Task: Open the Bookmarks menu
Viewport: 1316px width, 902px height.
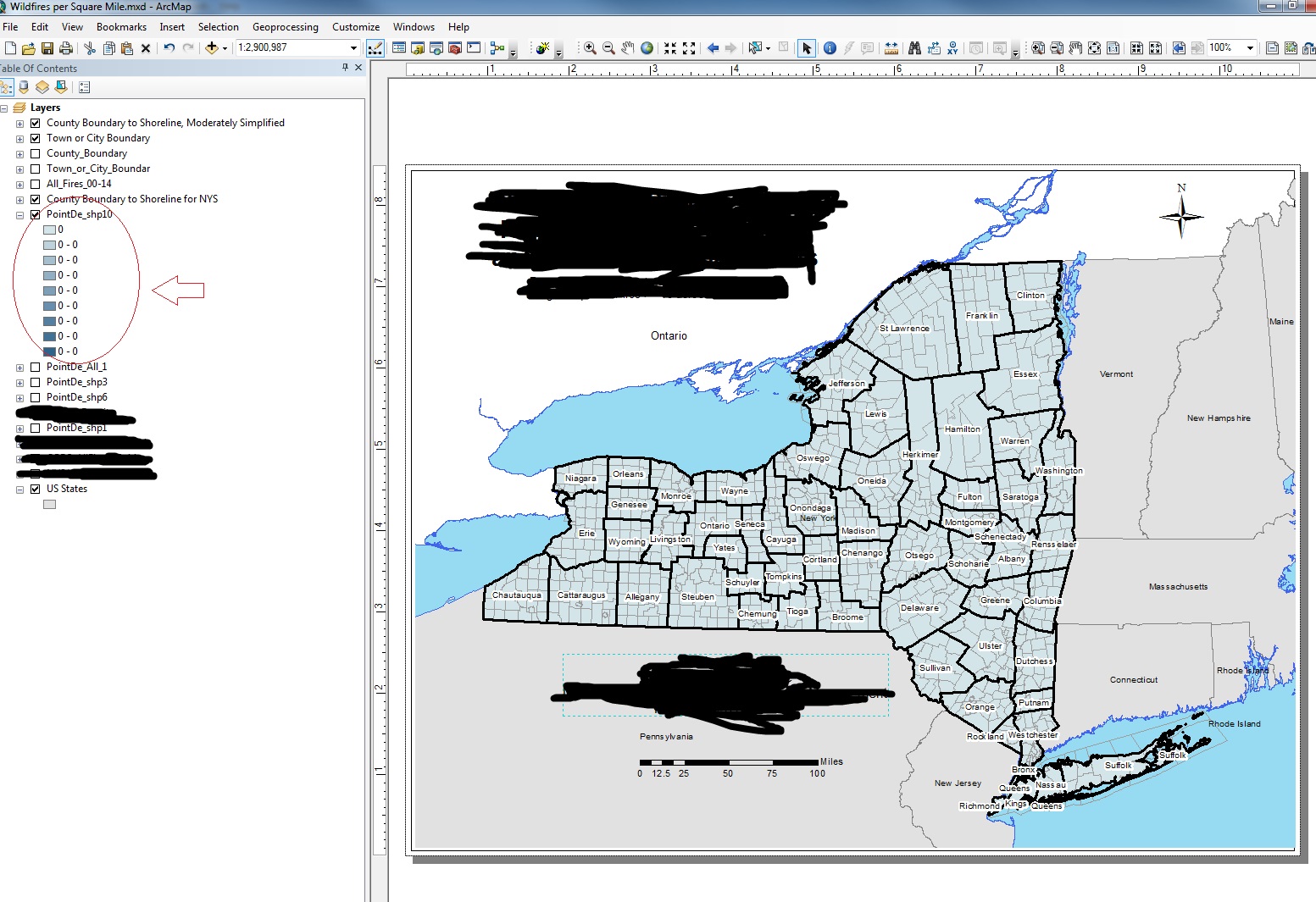Action: [121, 26]
